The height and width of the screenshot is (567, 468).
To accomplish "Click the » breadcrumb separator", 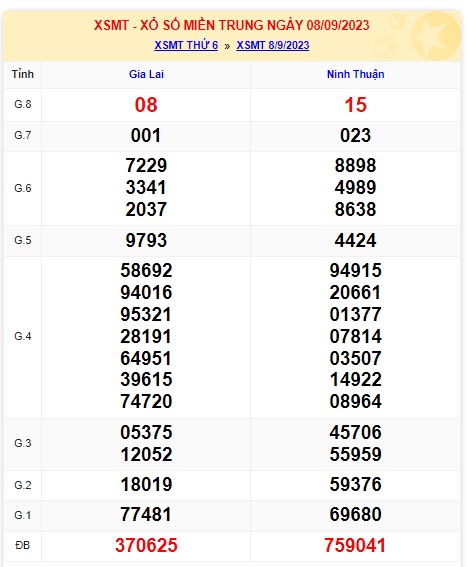I will [227, 46].
